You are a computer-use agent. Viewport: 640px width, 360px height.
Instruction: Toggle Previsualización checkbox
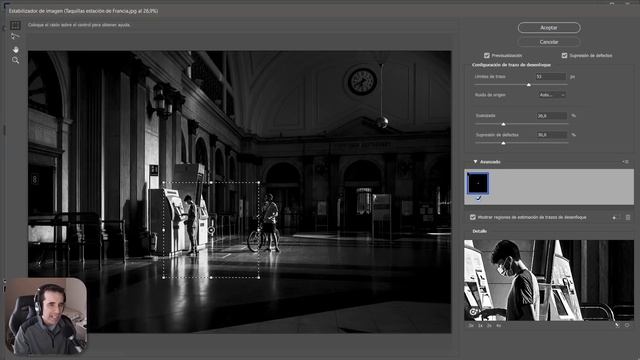point(487,56)
